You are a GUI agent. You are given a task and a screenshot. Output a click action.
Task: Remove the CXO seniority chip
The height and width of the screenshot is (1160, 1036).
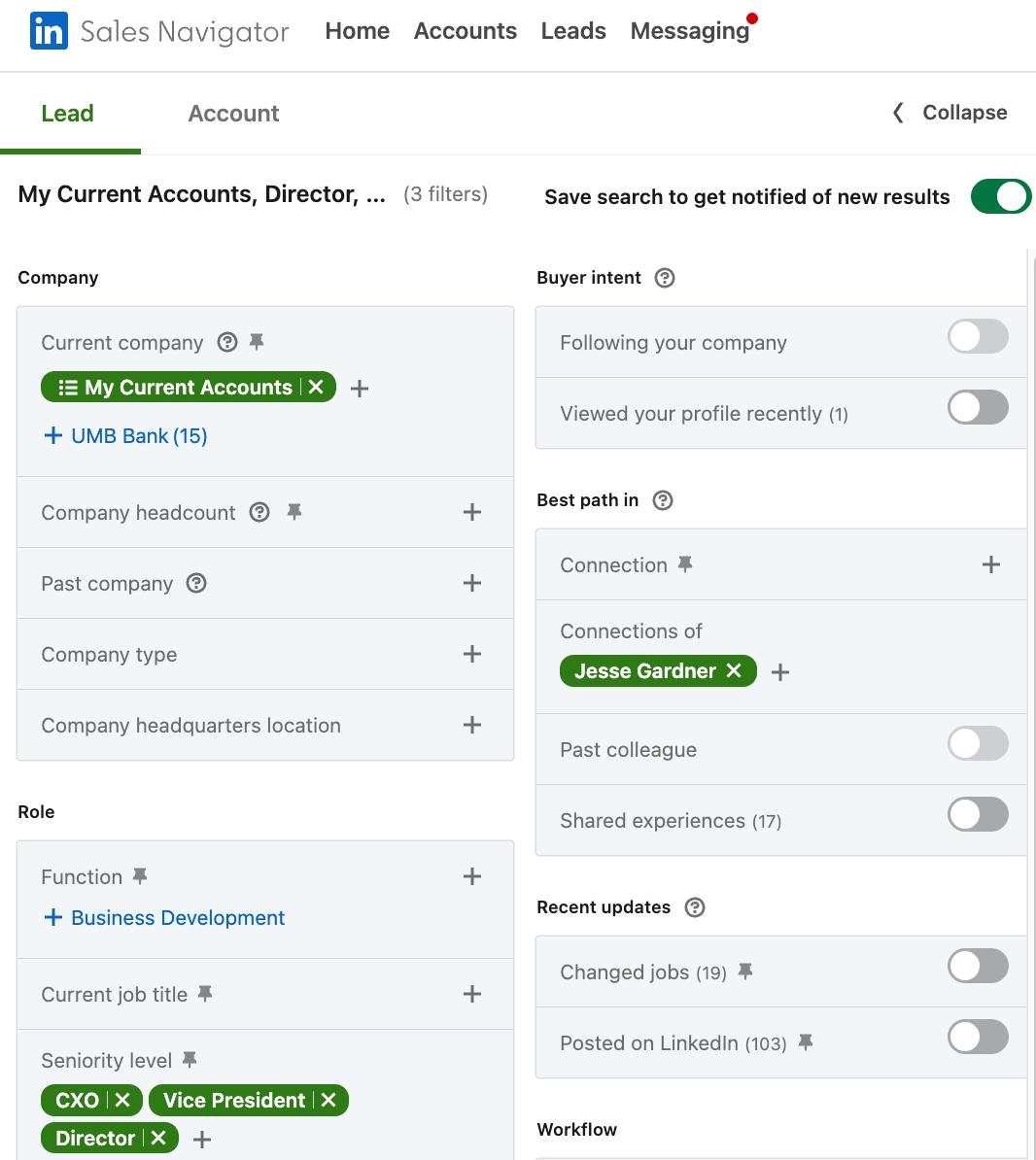[122, 1100]
